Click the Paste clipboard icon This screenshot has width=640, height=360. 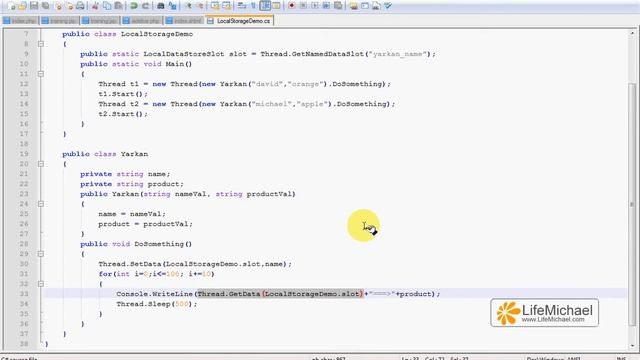point(118,6)
